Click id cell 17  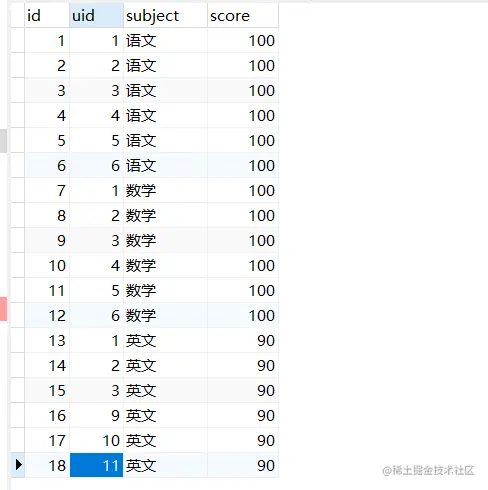(47, 440)
